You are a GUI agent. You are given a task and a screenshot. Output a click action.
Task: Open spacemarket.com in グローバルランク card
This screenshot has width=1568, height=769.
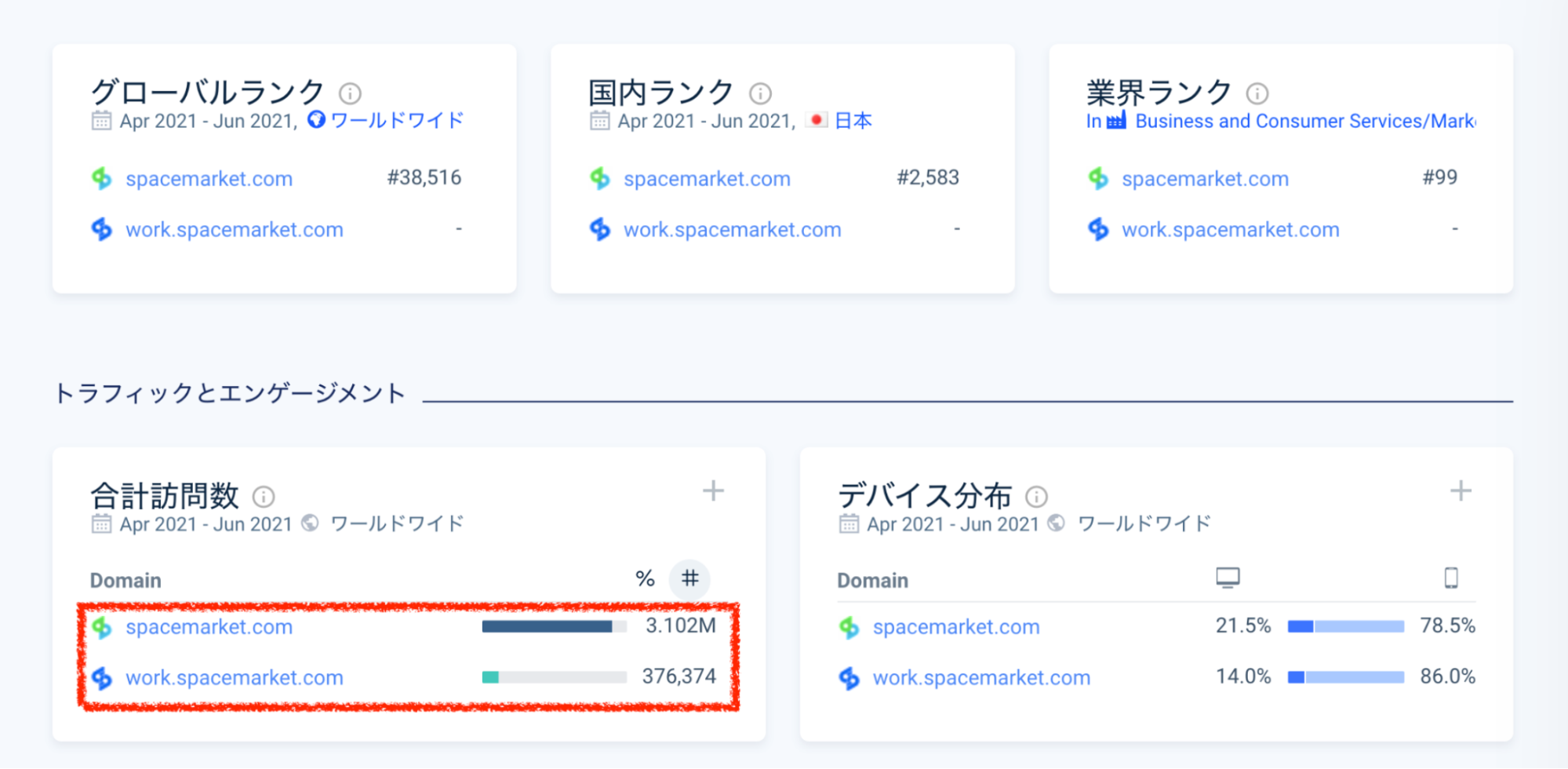click(209, 179)
